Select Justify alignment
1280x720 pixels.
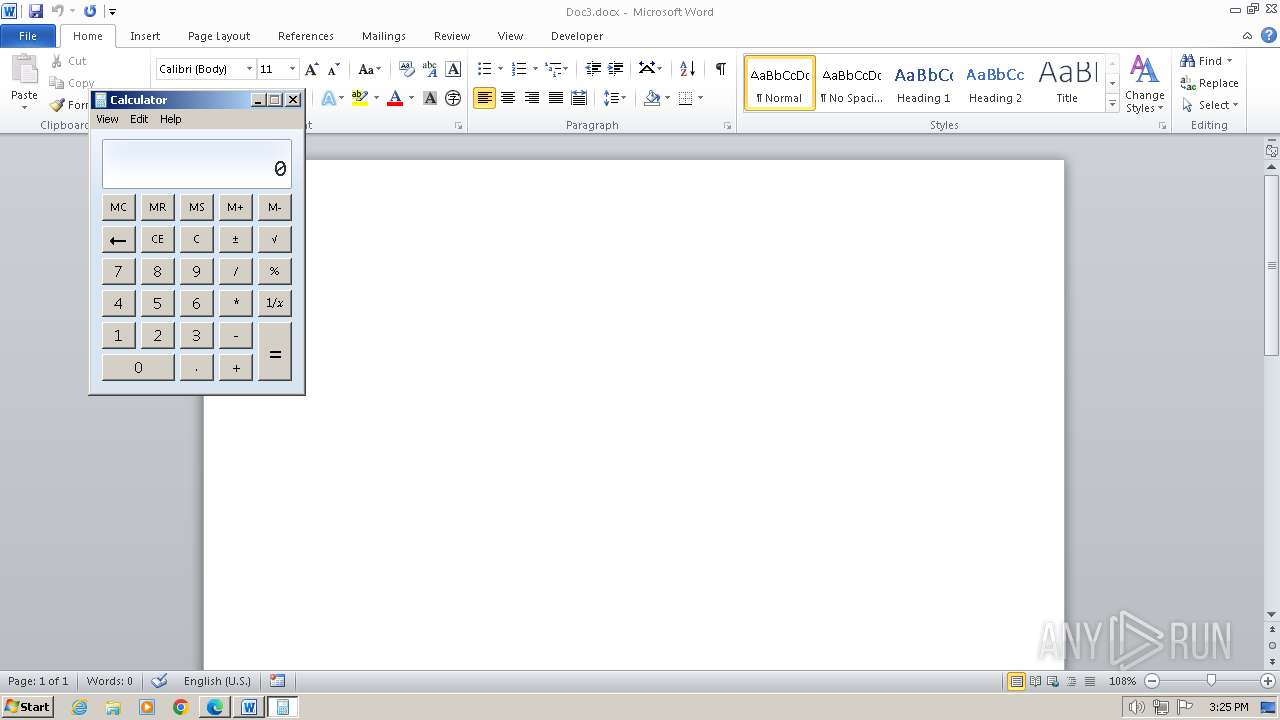point(555,98)
